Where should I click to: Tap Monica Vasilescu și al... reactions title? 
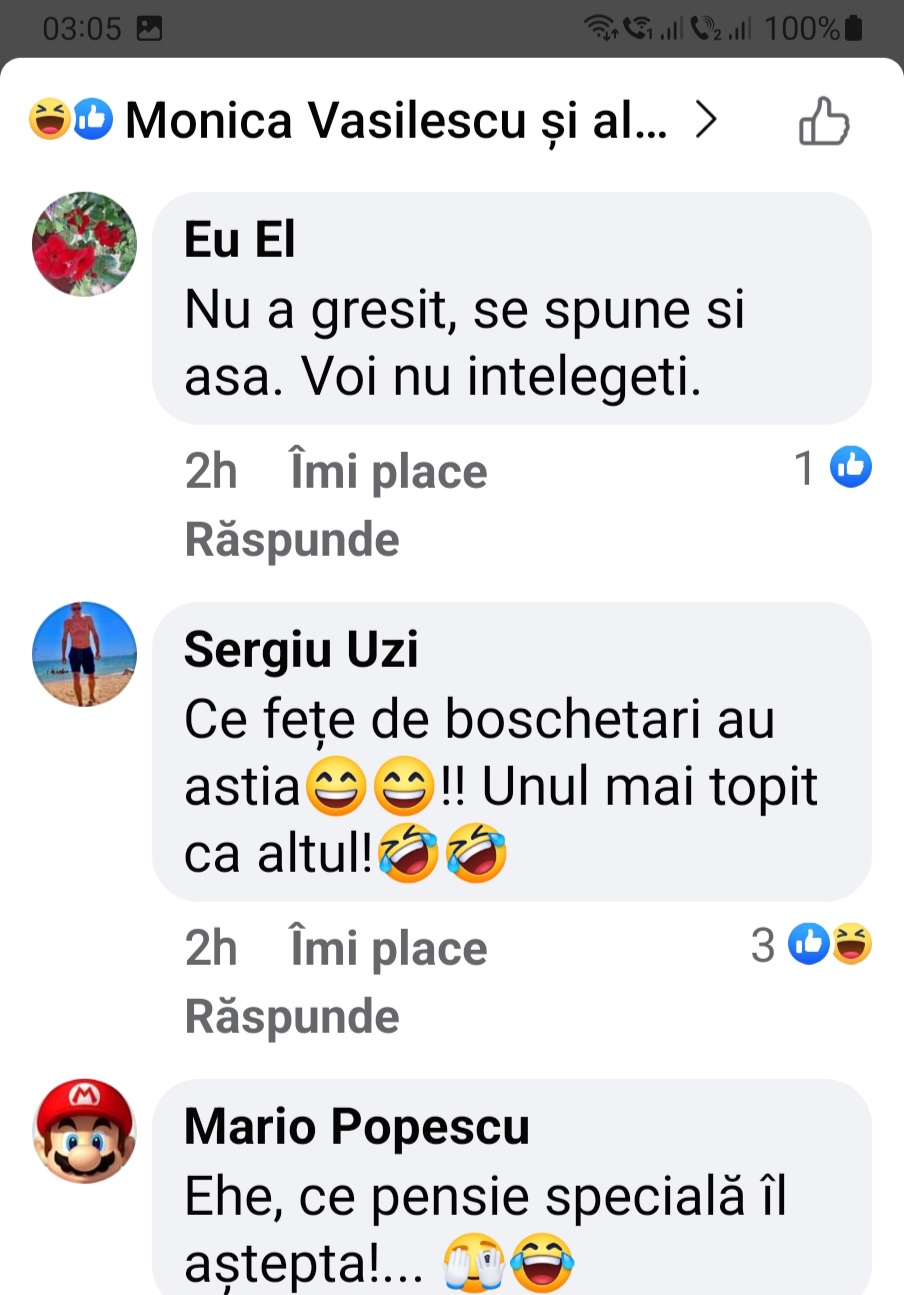396,122
